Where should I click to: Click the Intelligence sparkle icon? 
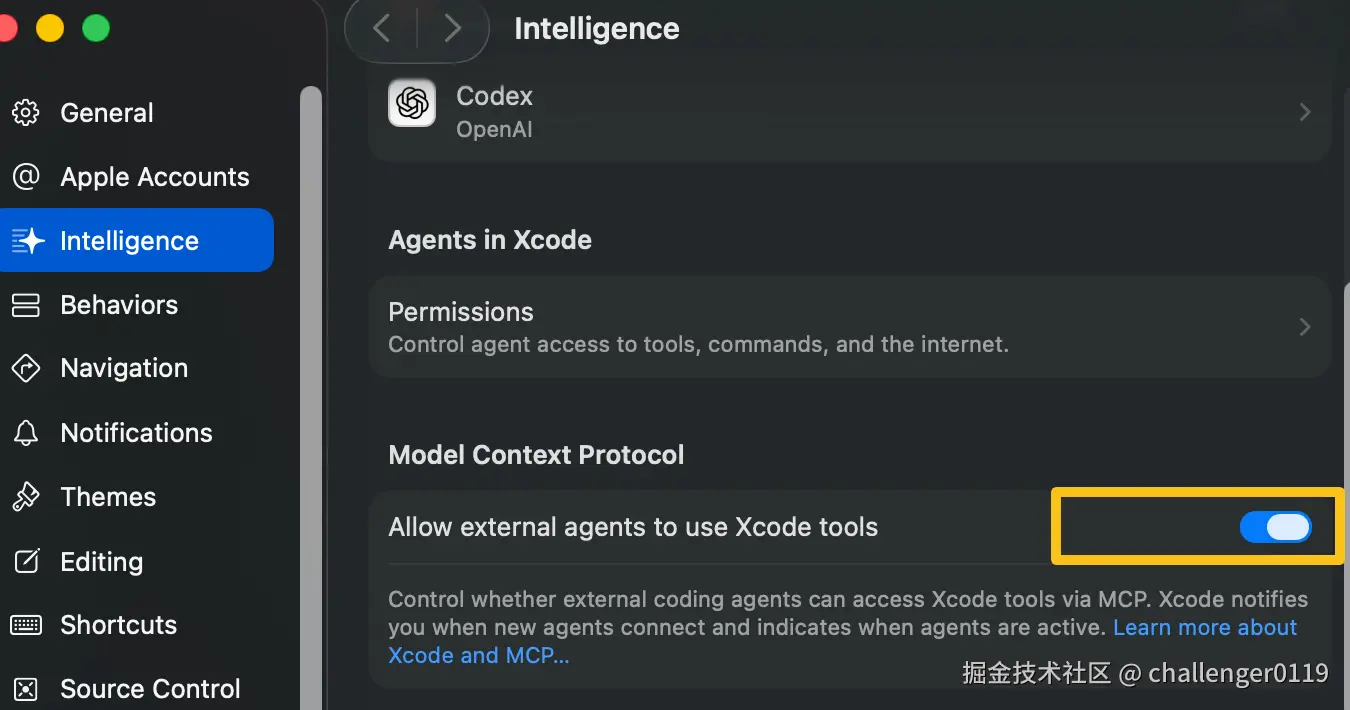pyautogui.click(x=27, y=241)
